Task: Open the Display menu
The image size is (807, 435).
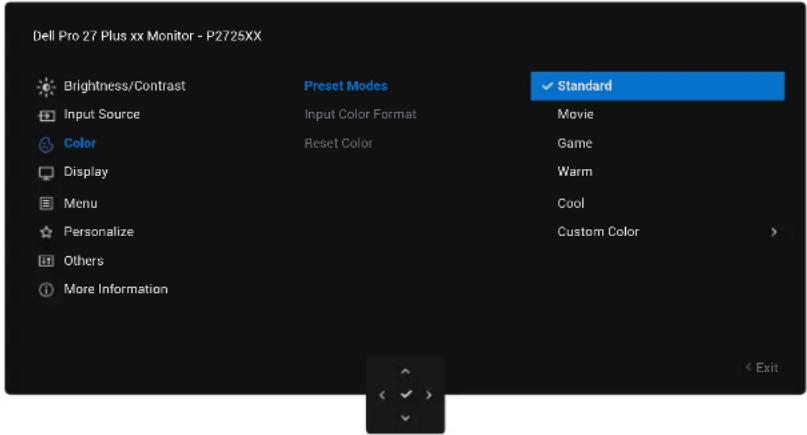Action: 85,172
